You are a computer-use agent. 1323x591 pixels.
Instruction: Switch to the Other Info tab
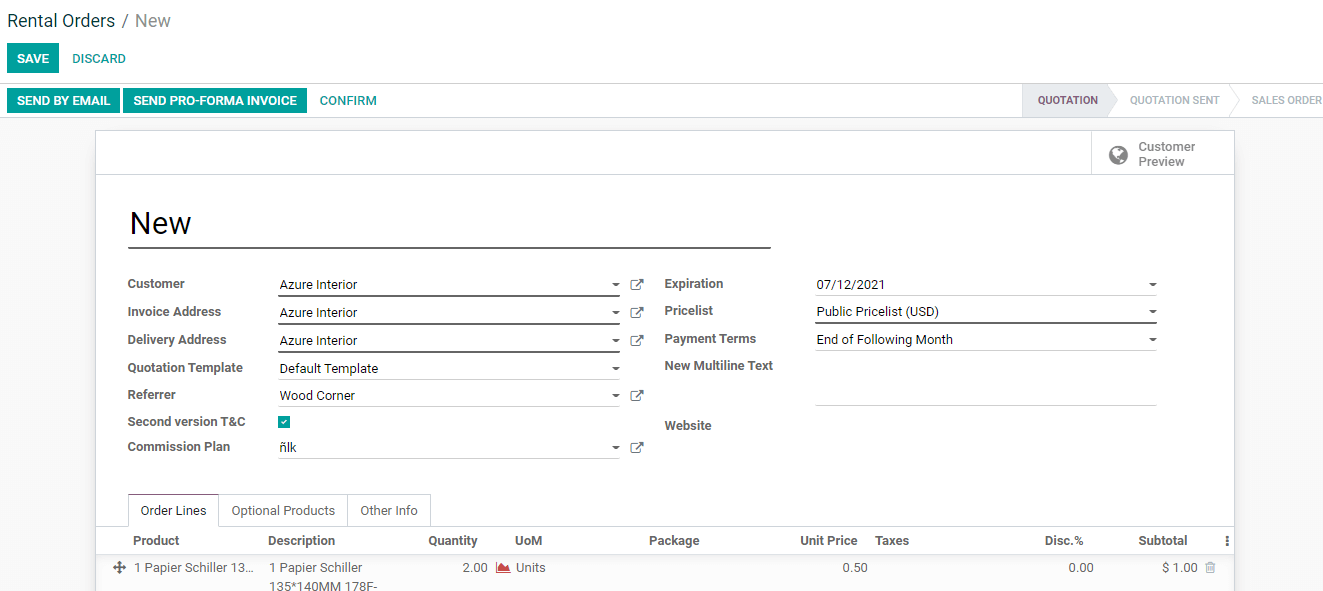(389, 510)
